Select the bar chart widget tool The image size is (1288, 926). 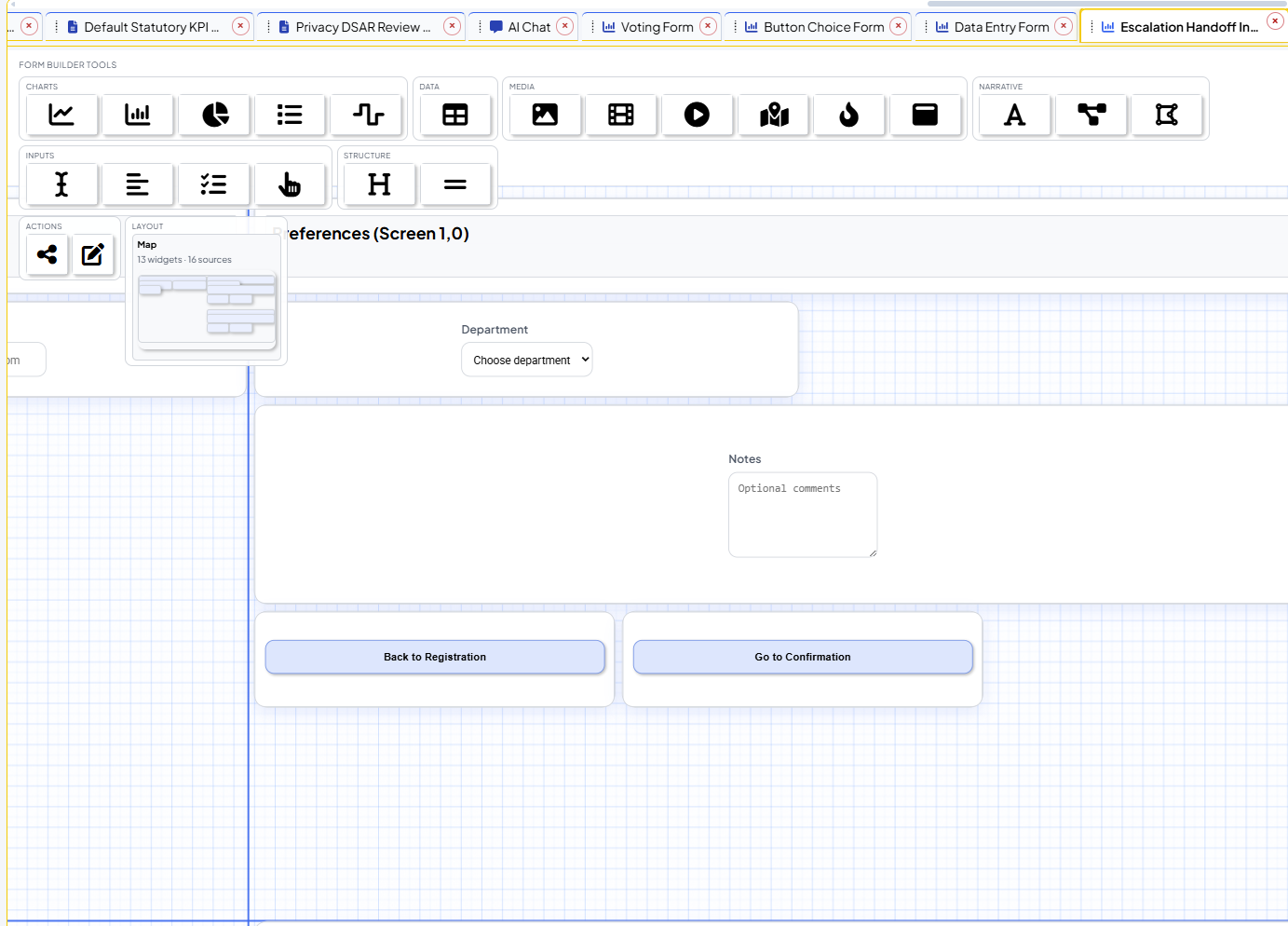pyautogui.click(x=138, y=115)
